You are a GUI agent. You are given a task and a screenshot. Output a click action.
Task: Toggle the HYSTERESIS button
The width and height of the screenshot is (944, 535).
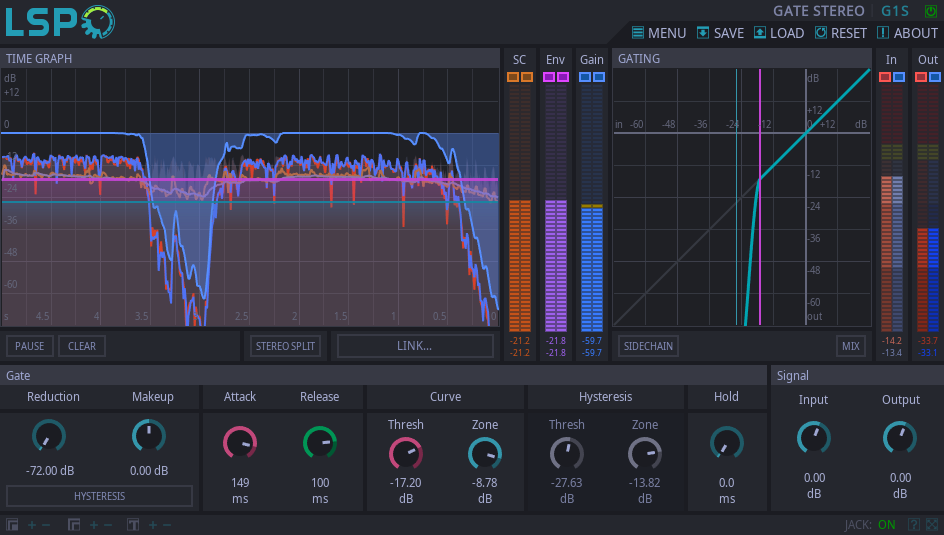click(99, 496)
